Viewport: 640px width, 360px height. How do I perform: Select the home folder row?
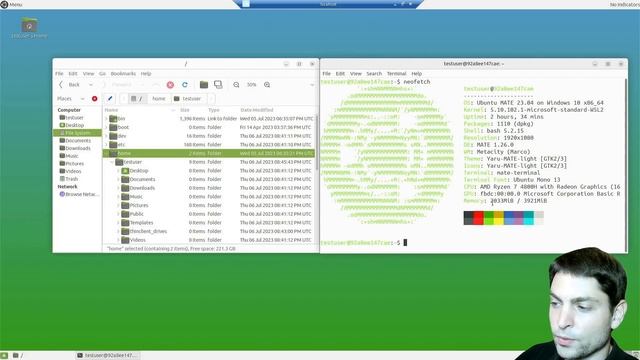(x=209, y=153)
